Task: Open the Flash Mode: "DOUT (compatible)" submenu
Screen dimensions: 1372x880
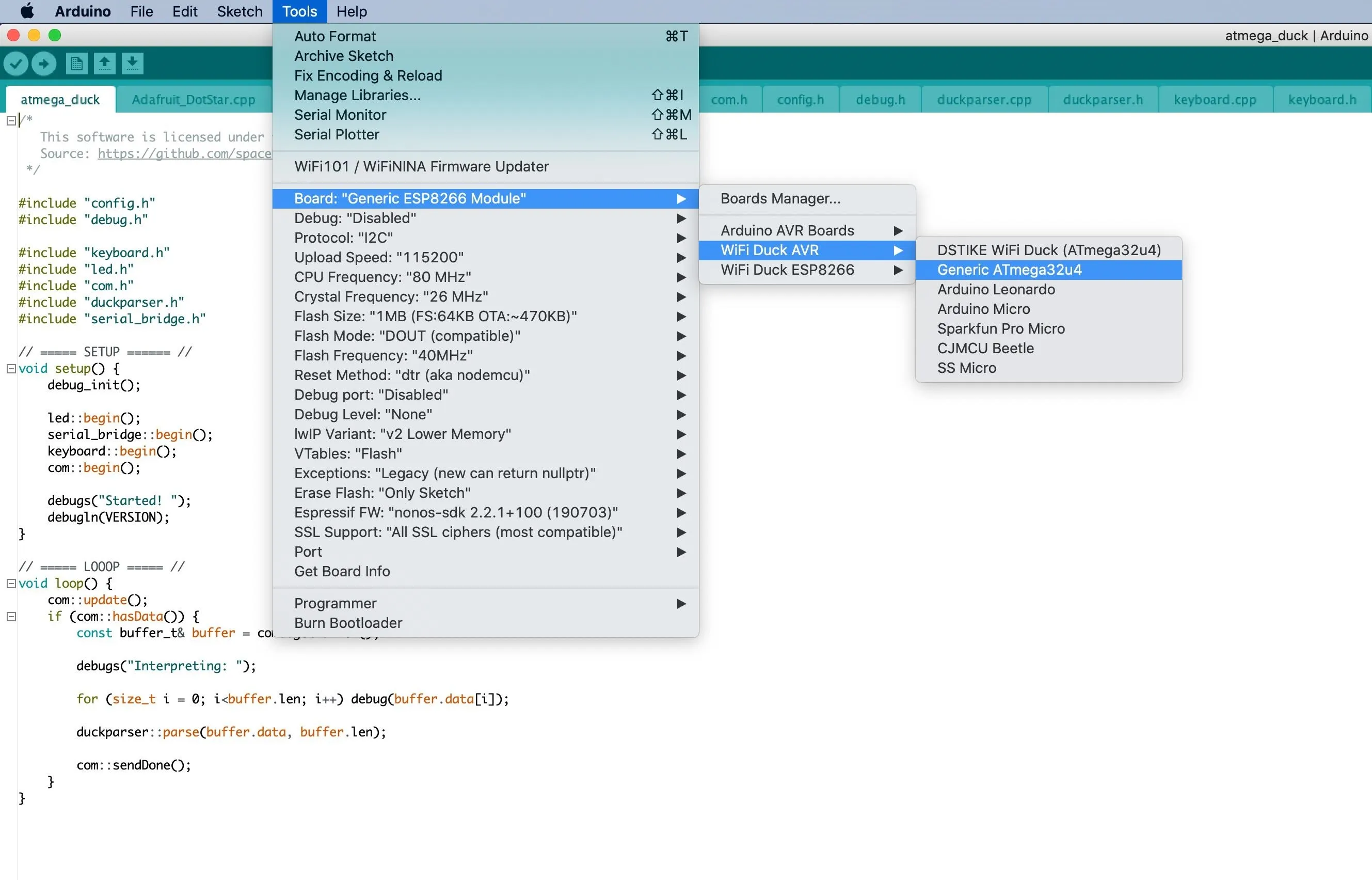Action: (486, 336)
